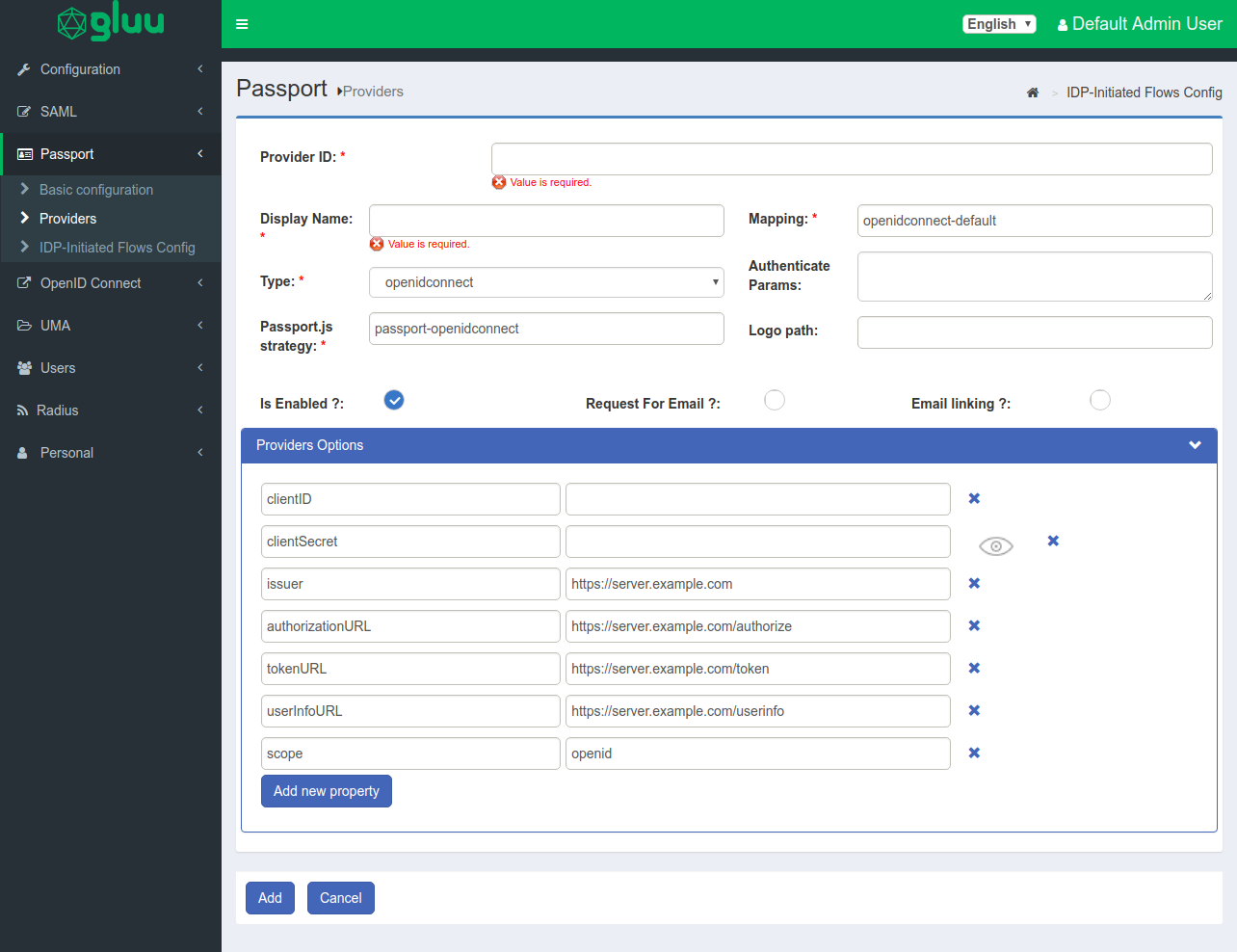
Task: Show clientSecret value with eye icon
Action: coord(995,546)
